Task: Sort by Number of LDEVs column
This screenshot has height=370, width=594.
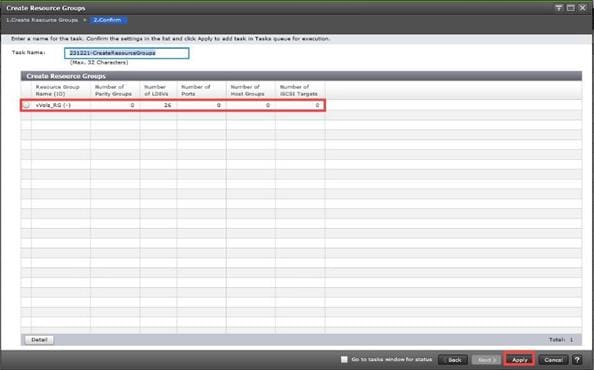Action: [158, 90]
